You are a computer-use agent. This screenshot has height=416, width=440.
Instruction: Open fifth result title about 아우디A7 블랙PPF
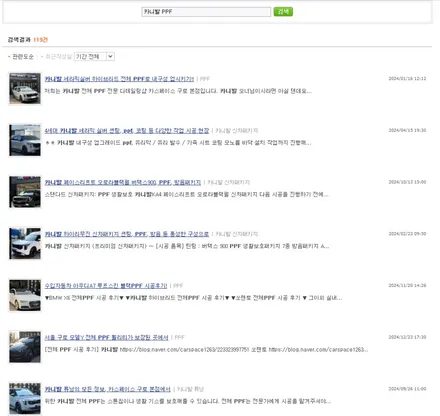pyautogui.click(x=106, y=286)
